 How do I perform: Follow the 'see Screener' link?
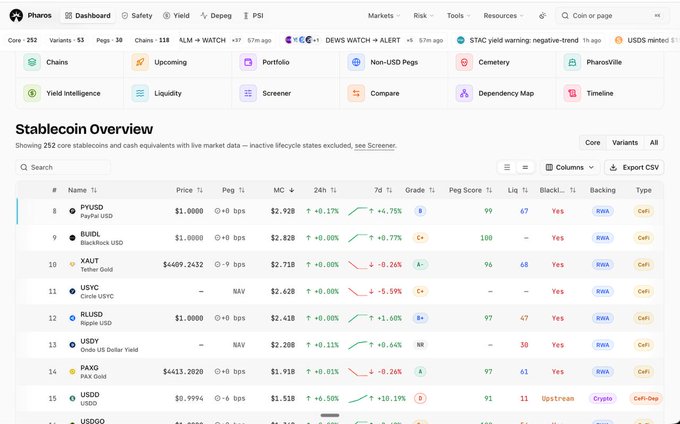coord(375,146)
